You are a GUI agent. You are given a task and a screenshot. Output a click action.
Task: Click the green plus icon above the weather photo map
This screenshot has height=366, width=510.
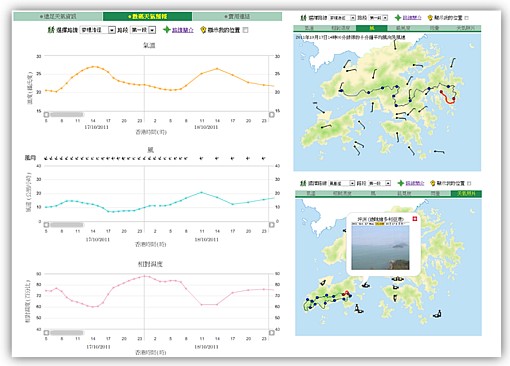[401, 183]
